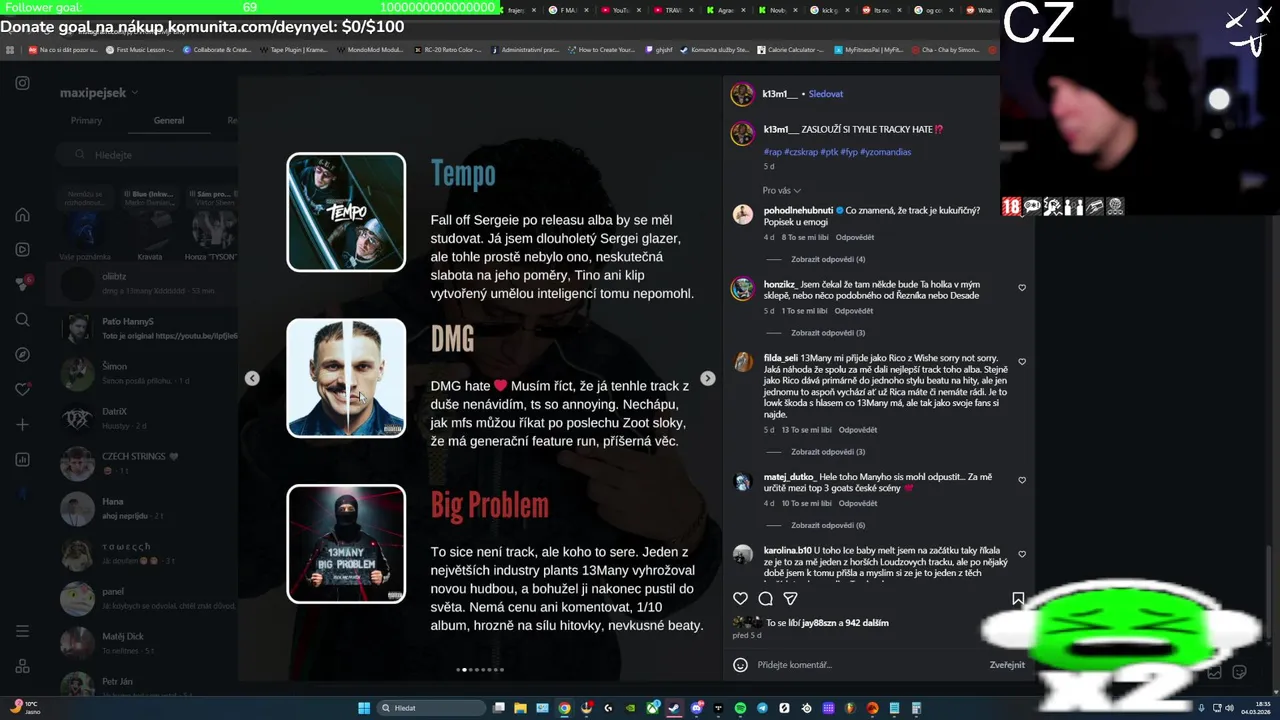Like honzikz_ comment heart
1280x720 pixels.
pos(1022,288)
